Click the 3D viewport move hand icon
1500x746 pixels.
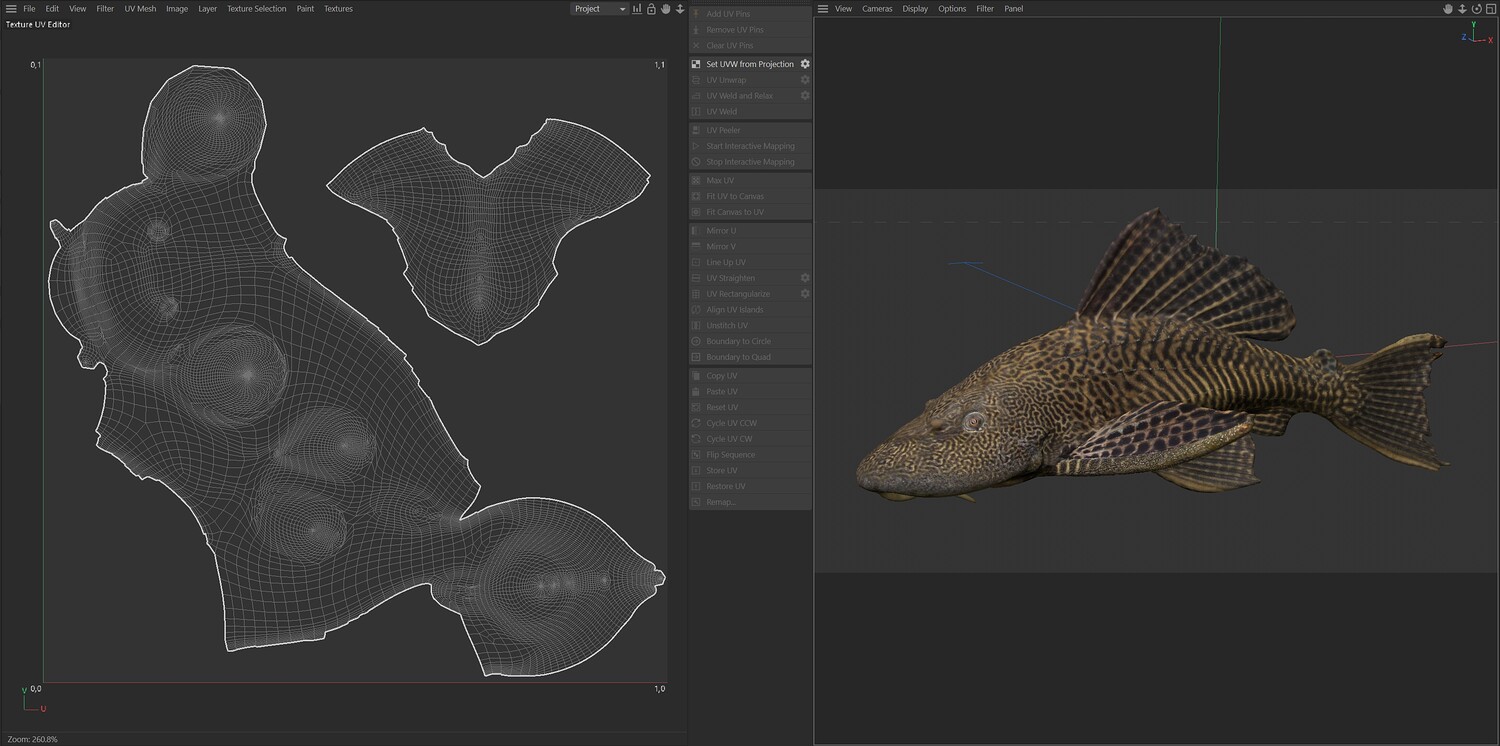click(1447, 9)
